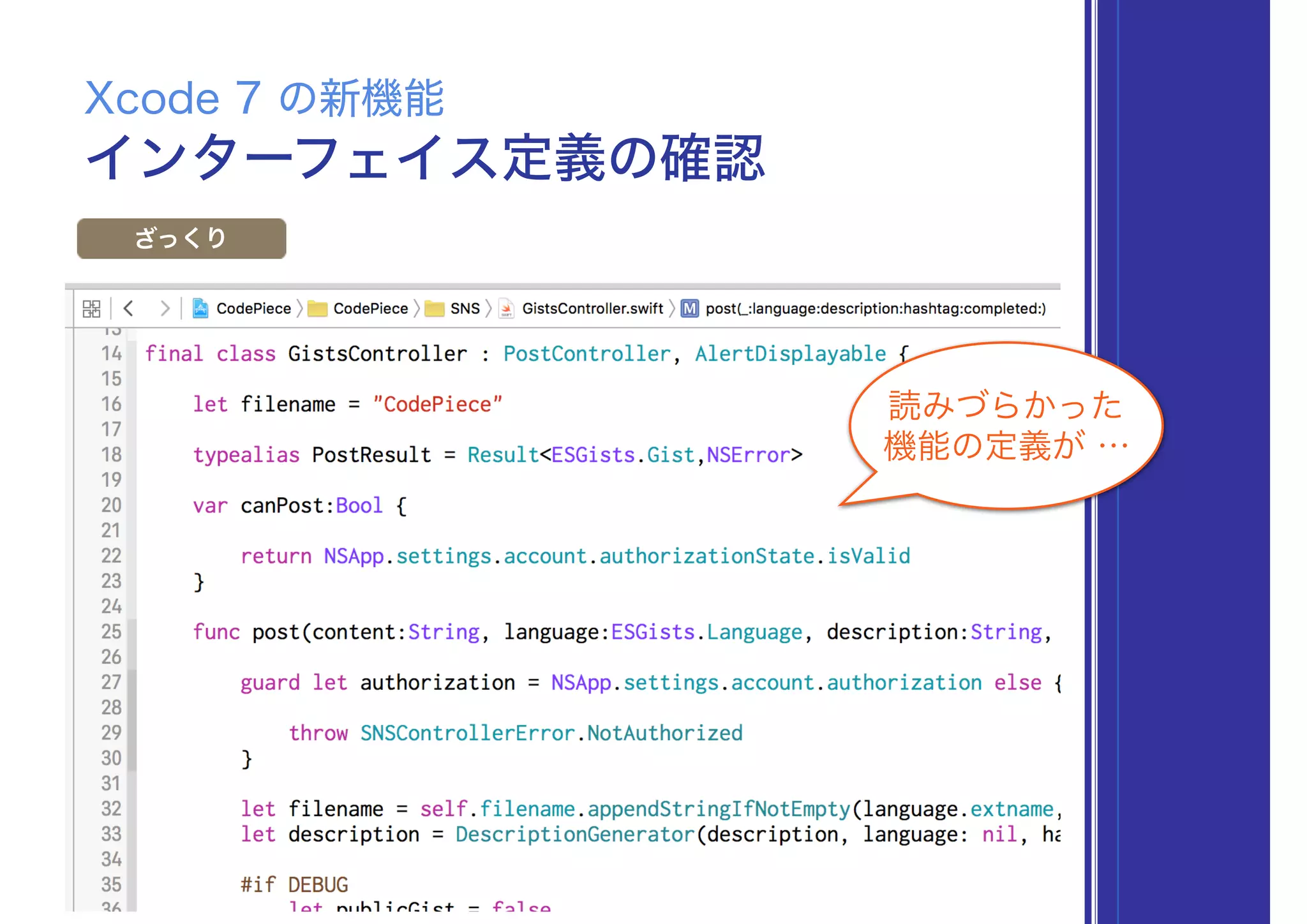Viewport: 1307px width, 924px height.
Task: Open the SNS breadcrumb segment
Action: point(465,309)
